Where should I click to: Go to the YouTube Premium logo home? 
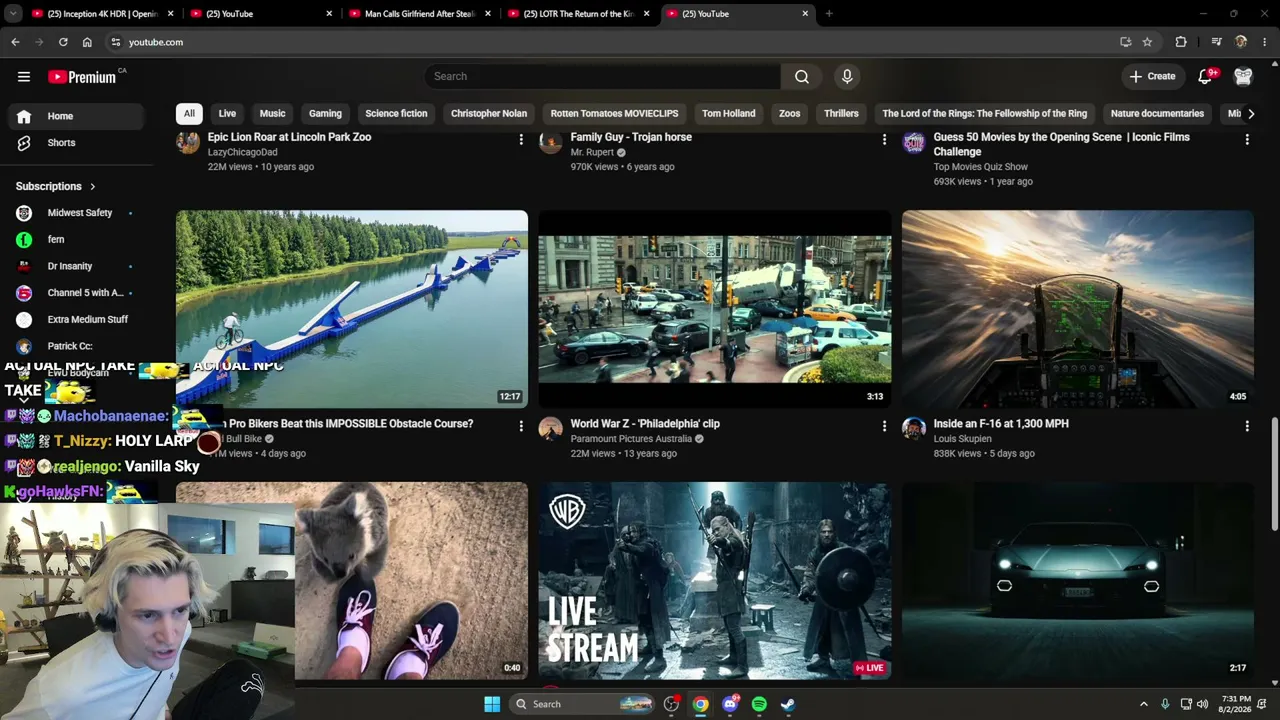(x=82, y=77)
